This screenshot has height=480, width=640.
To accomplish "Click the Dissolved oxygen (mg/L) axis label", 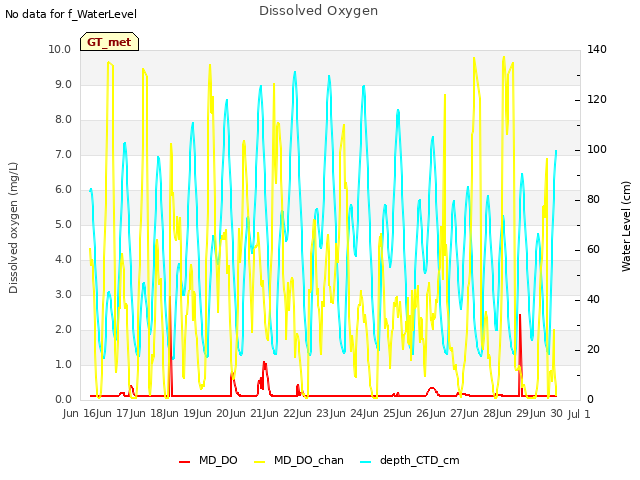I will coord(13,228).
